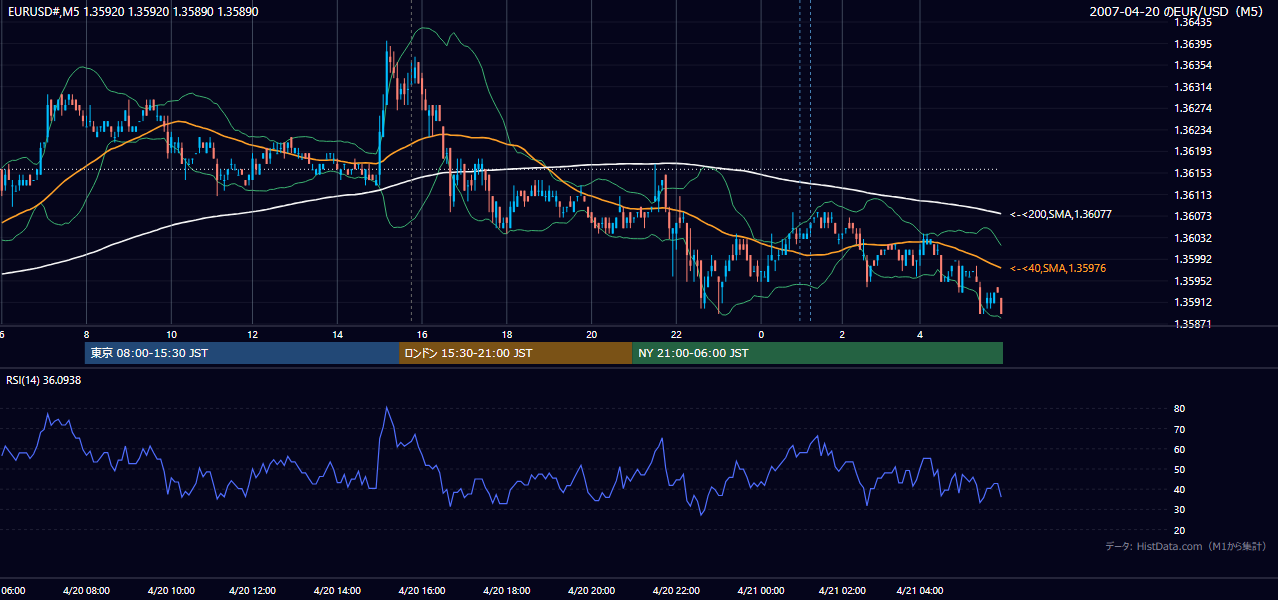Click the London 15:30-21:00 JST session bar
The width and height of the screenshot is (1278, 600).
(515, 353)
